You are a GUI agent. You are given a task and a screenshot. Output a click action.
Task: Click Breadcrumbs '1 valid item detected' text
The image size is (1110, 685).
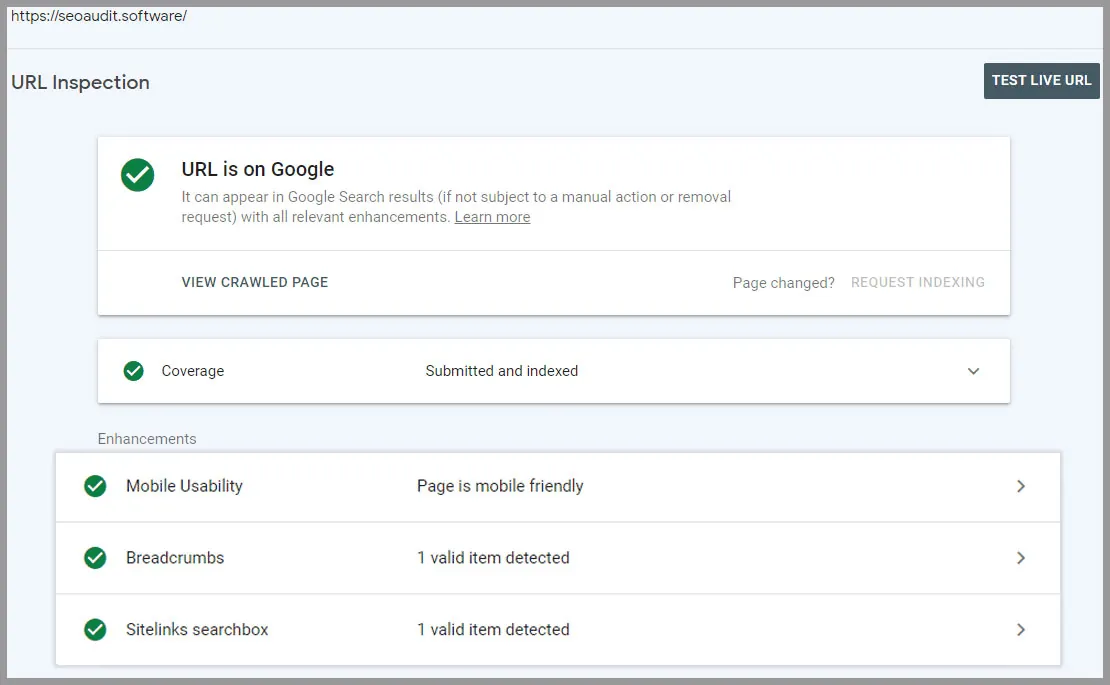(x=493, y=558)
